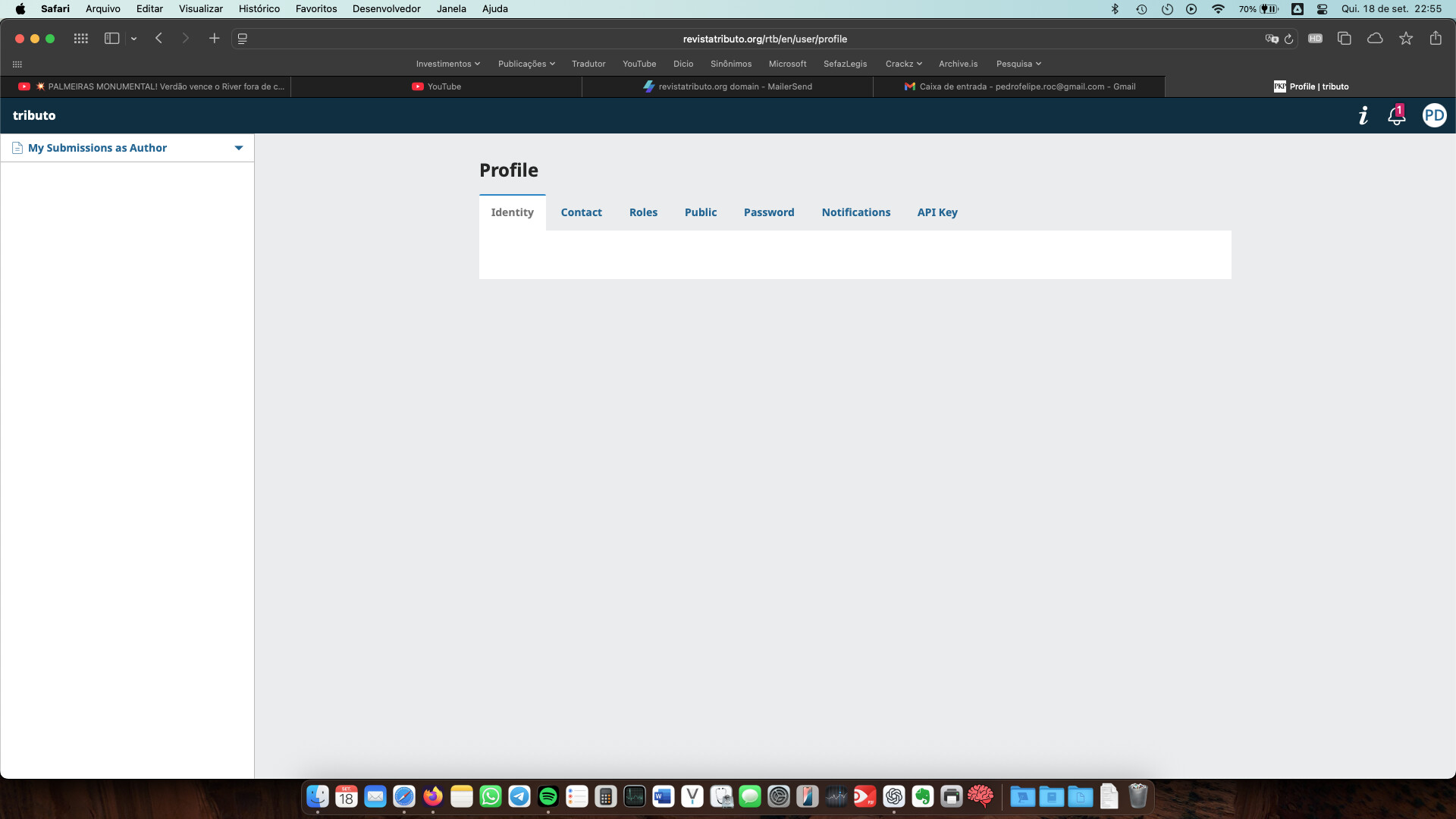Open the API Key tab
Viewport: 1456px width, 819px height.
[x=937, y=212]
